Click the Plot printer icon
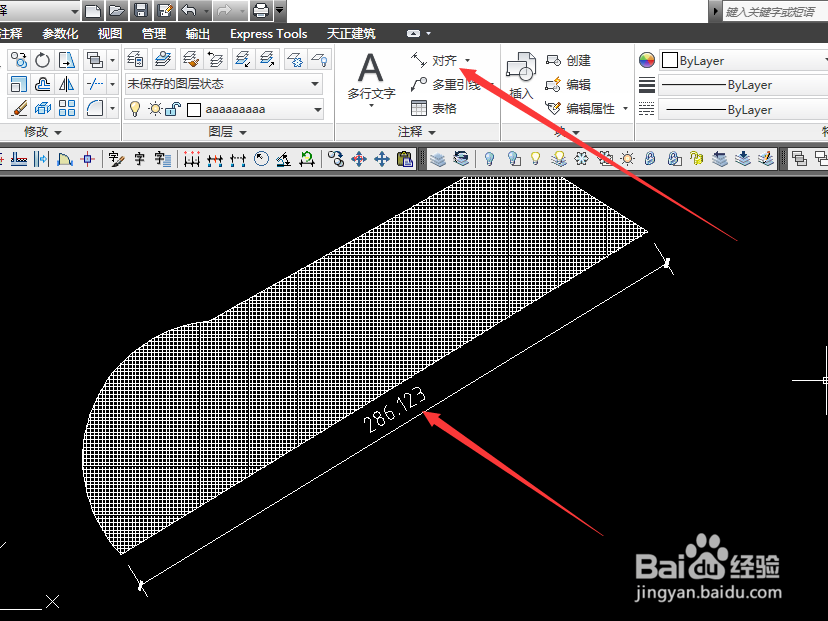The height and width of the screenshot is (621, 828). (261, 10)
